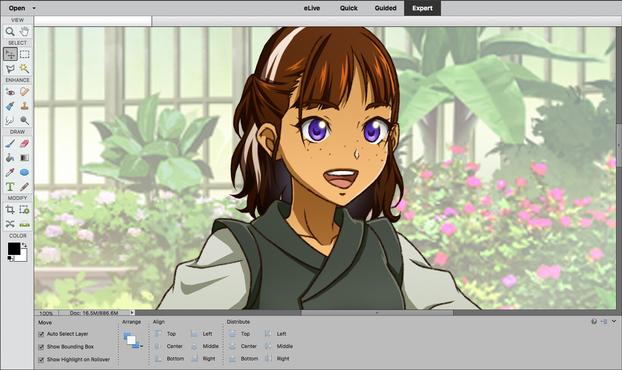Select the Gradient tool
Image resolution: width=622 pixels, height=370 pixels.
(x=24, y=158)
